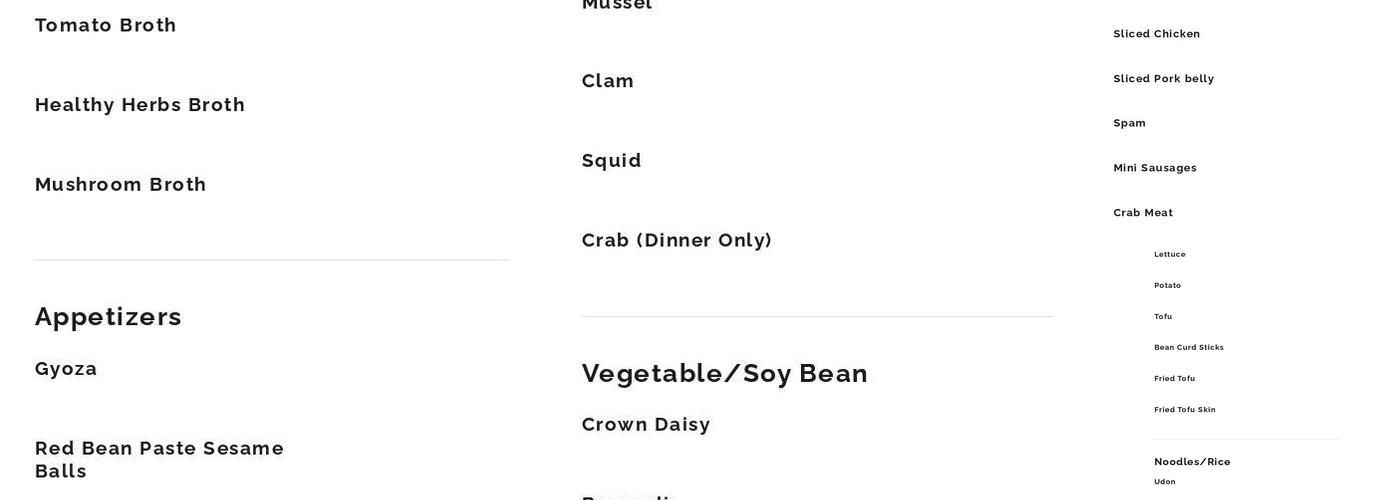Click the Noodles/Rice heading
This screenshot has width=1400, height=500.
[x=1192, y=462]
